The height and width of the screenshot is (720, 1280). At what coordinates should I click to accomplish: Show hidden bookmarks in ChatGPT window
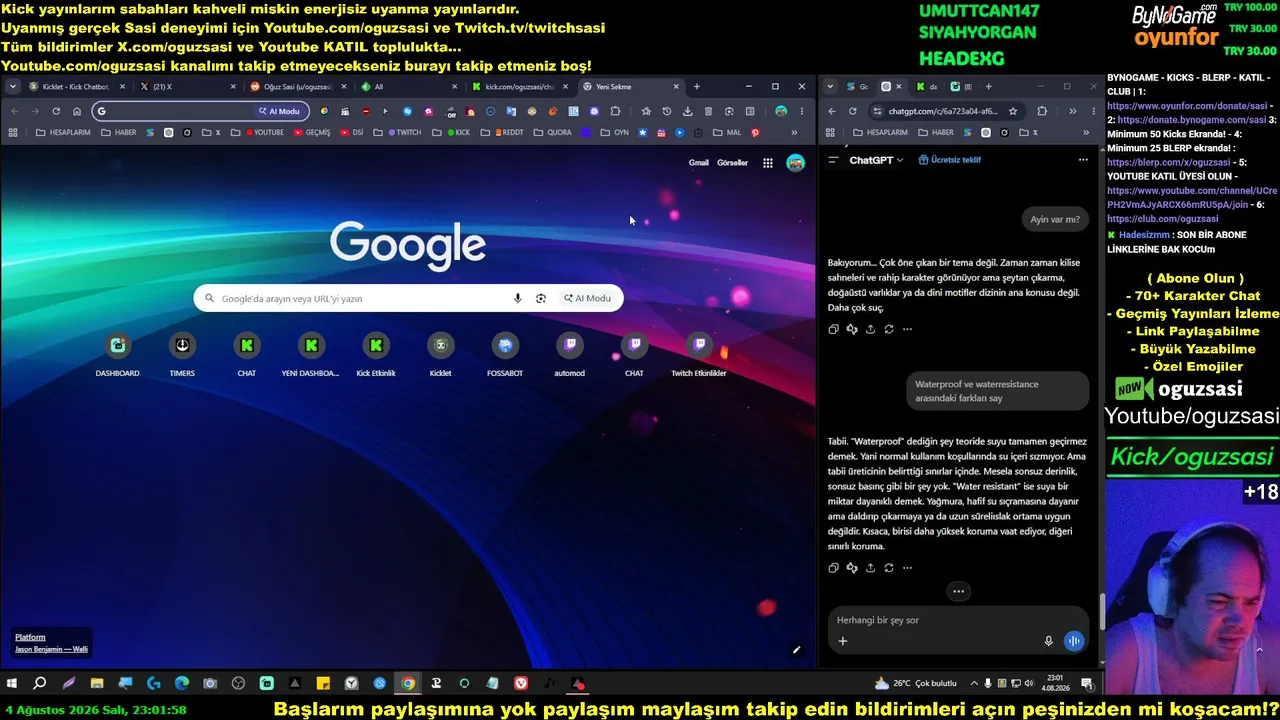point(1086,132)
